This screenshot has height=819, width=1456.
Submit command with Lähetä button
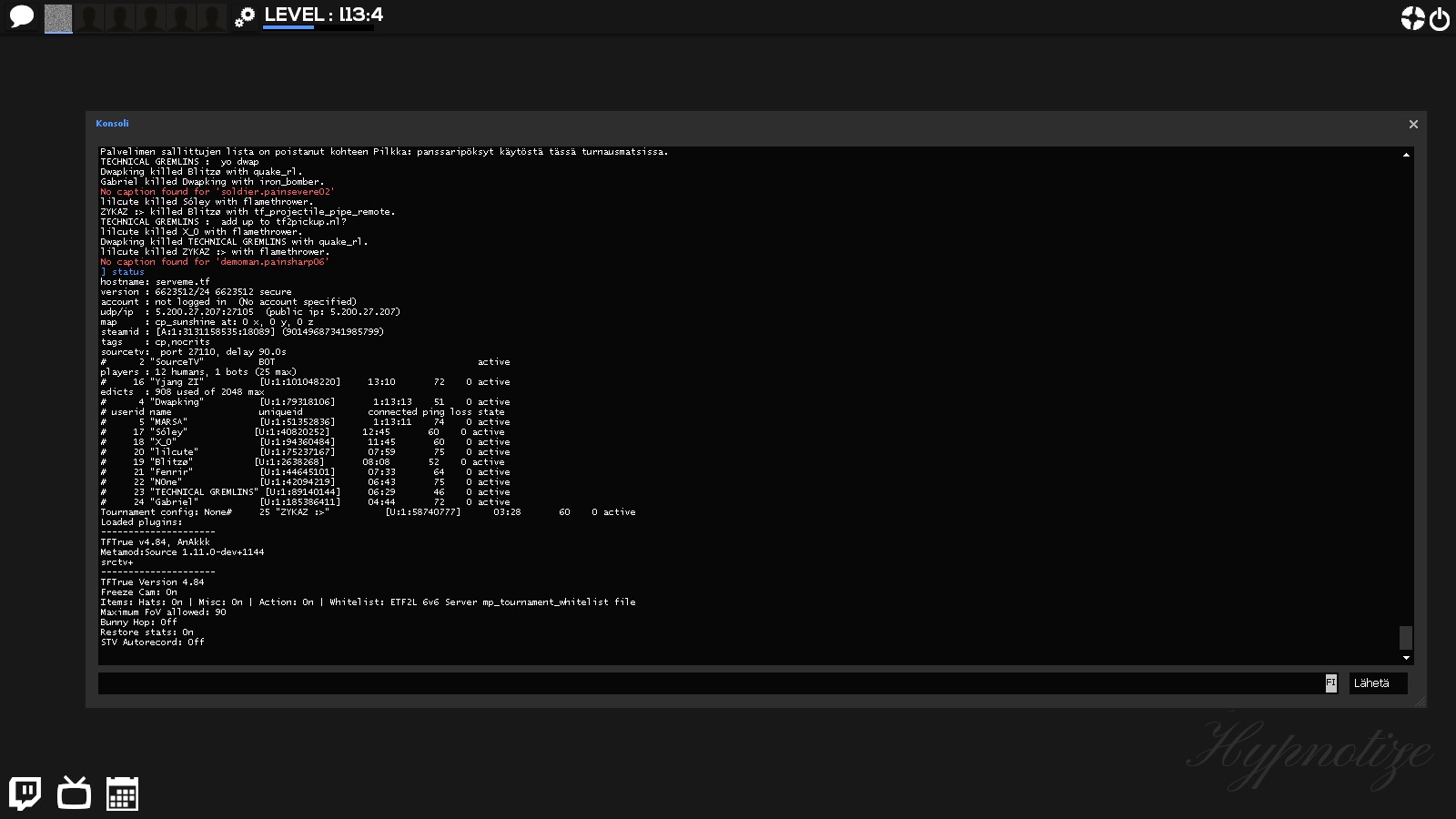coord(1378,683)
